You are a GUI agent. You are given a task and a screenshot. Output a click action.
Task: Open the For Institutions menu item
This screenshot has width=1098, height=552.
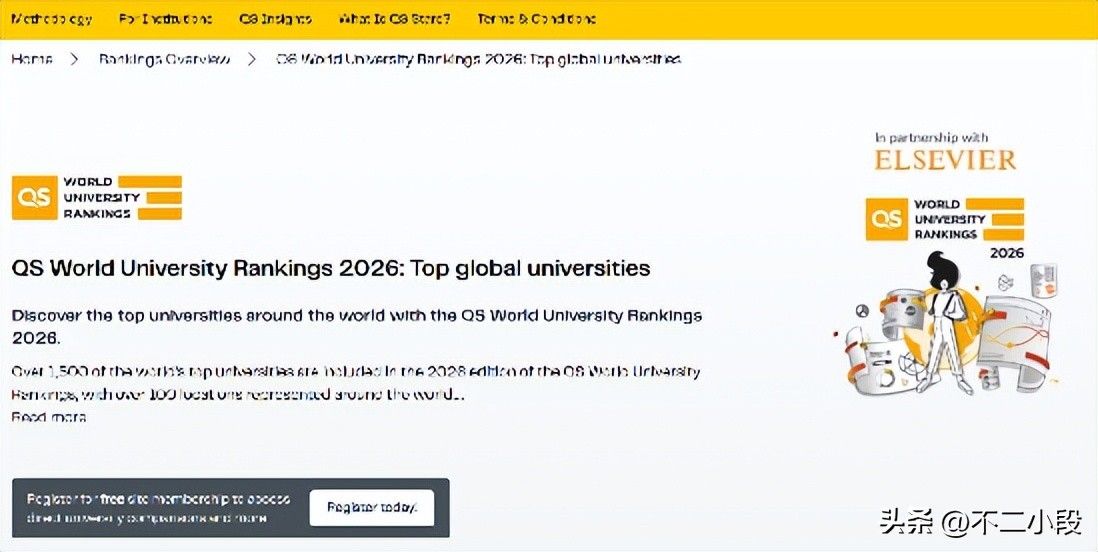point(165,19)
